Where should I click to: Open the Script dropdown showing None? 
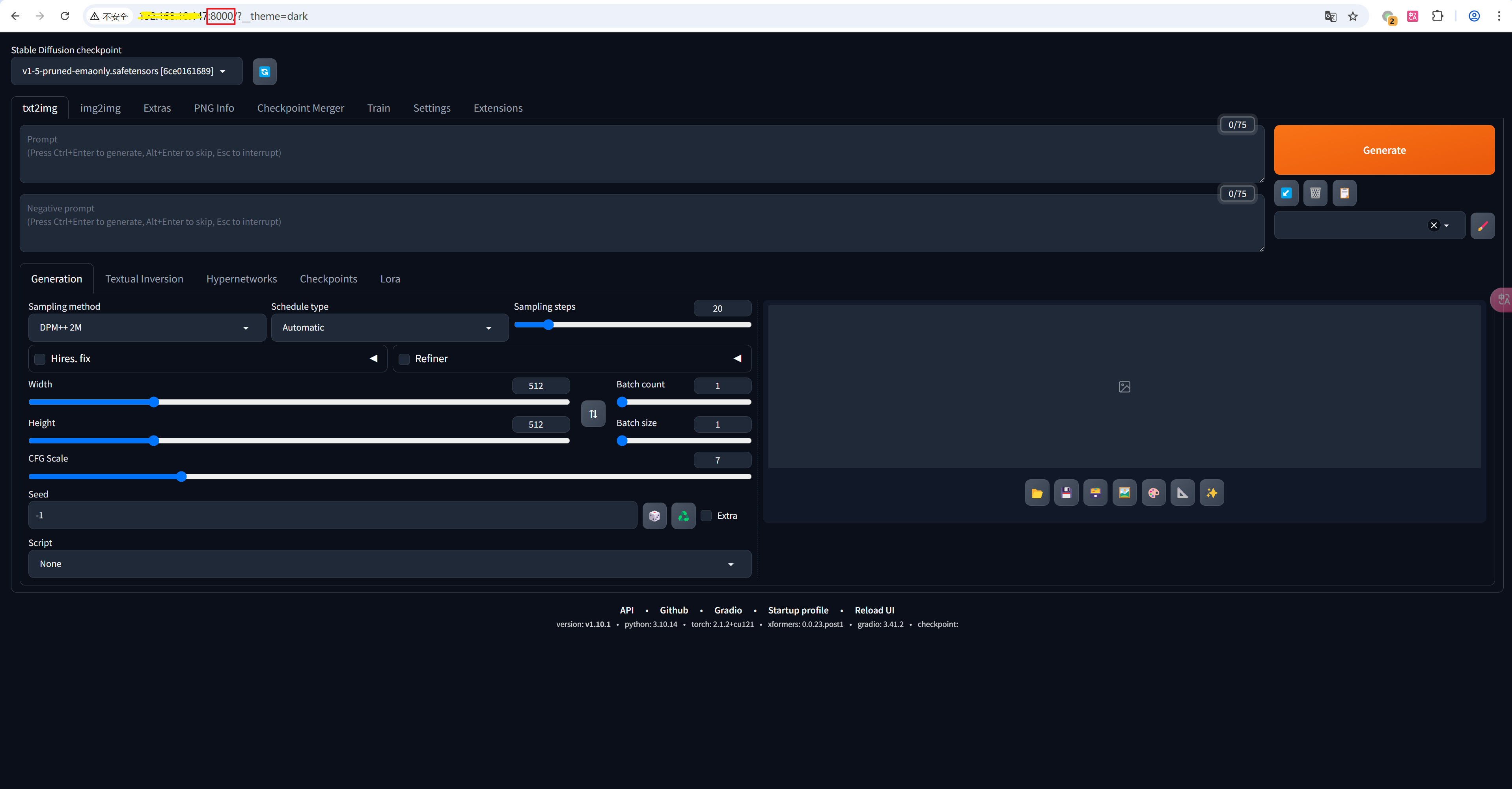click(389, 563)
